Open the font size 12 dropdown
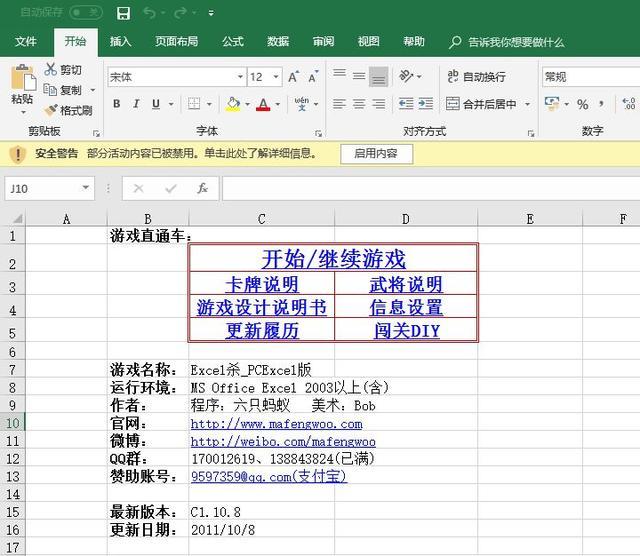Screen dimensions: 640x556 coord(276,77)
